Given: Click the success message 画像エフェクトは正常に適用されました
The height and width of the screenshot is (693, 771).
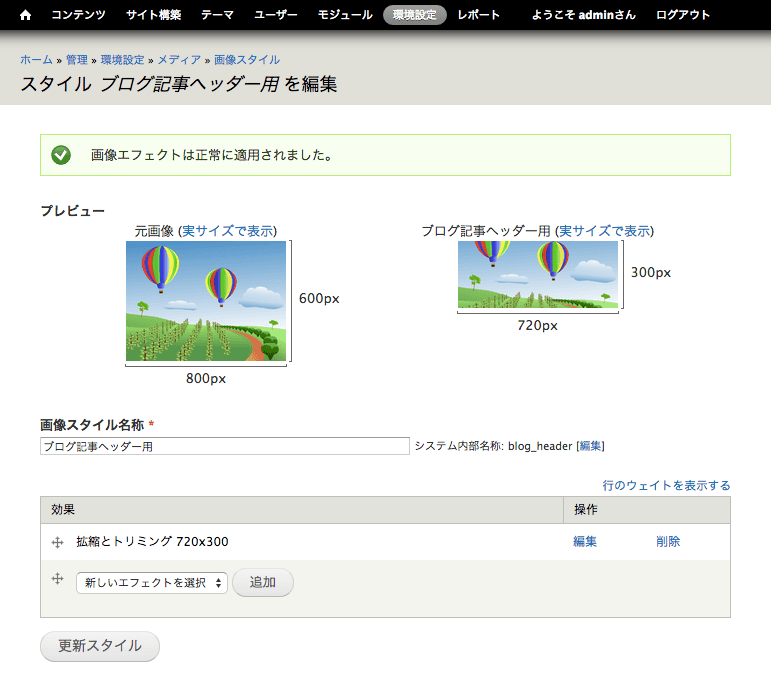Looking at the screenshot, I should (x=212, y=155).
